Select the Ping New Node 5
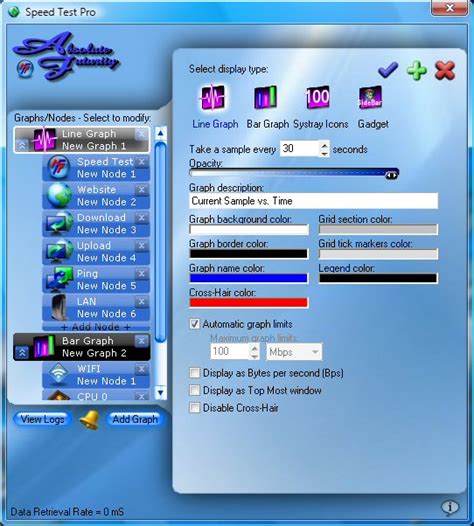The image size is (474, 526). pos(96,279)
